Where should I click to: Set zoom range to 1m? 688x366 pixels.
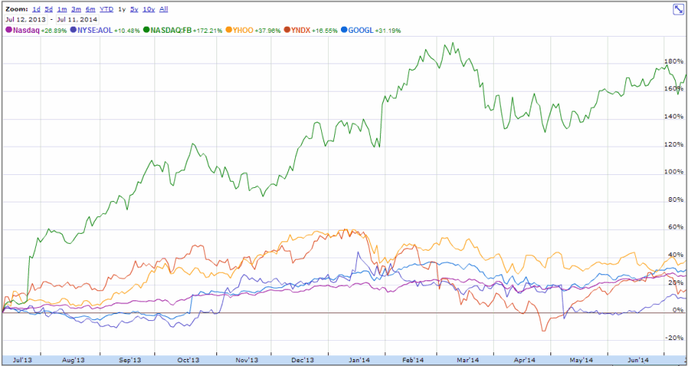[62, 9]
